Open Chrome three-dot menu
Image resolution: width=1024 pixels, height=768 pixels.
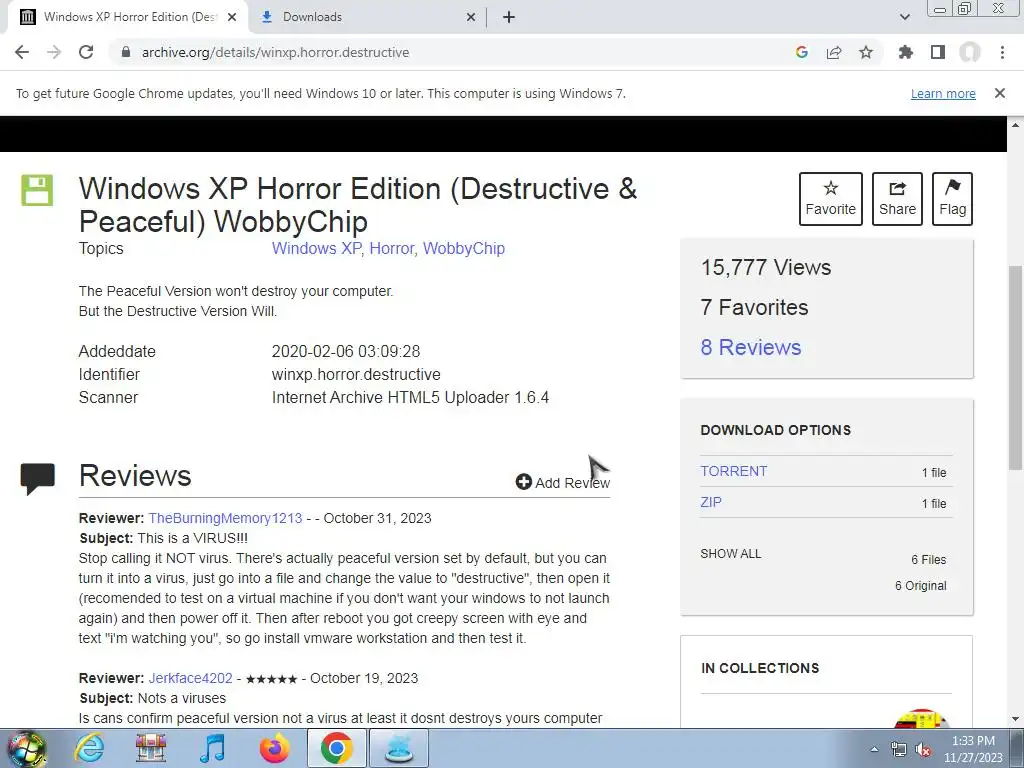(1002, 52)
